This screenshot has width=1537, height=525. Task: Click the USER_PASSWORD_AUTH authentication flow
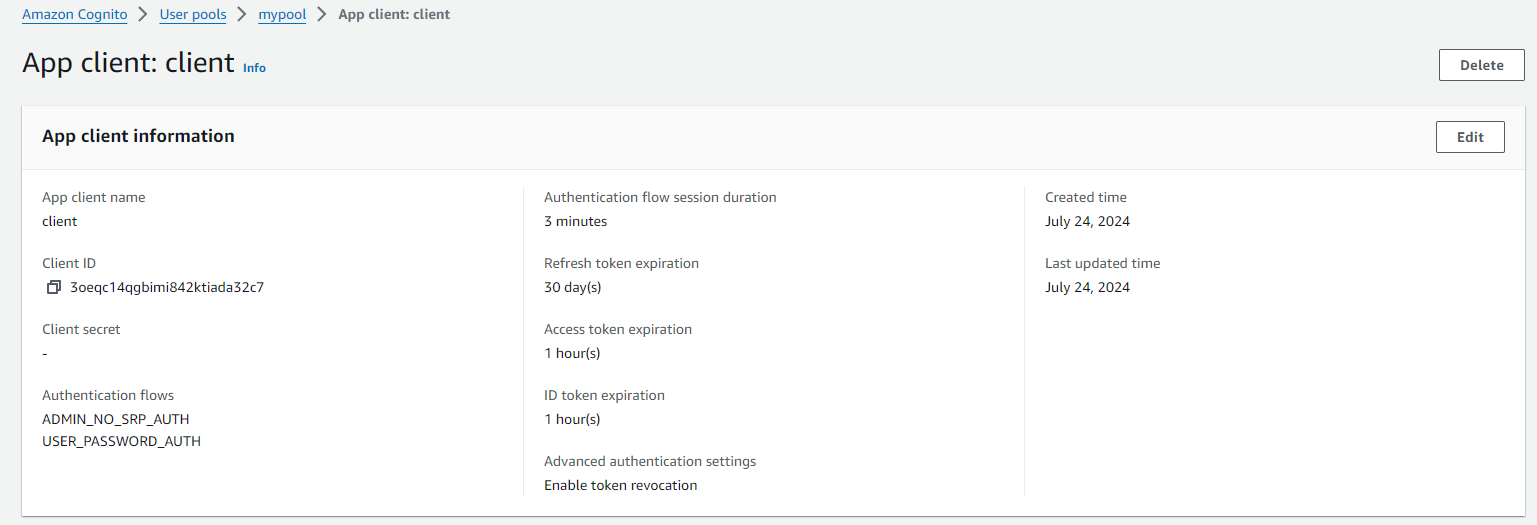coord(121,441)
